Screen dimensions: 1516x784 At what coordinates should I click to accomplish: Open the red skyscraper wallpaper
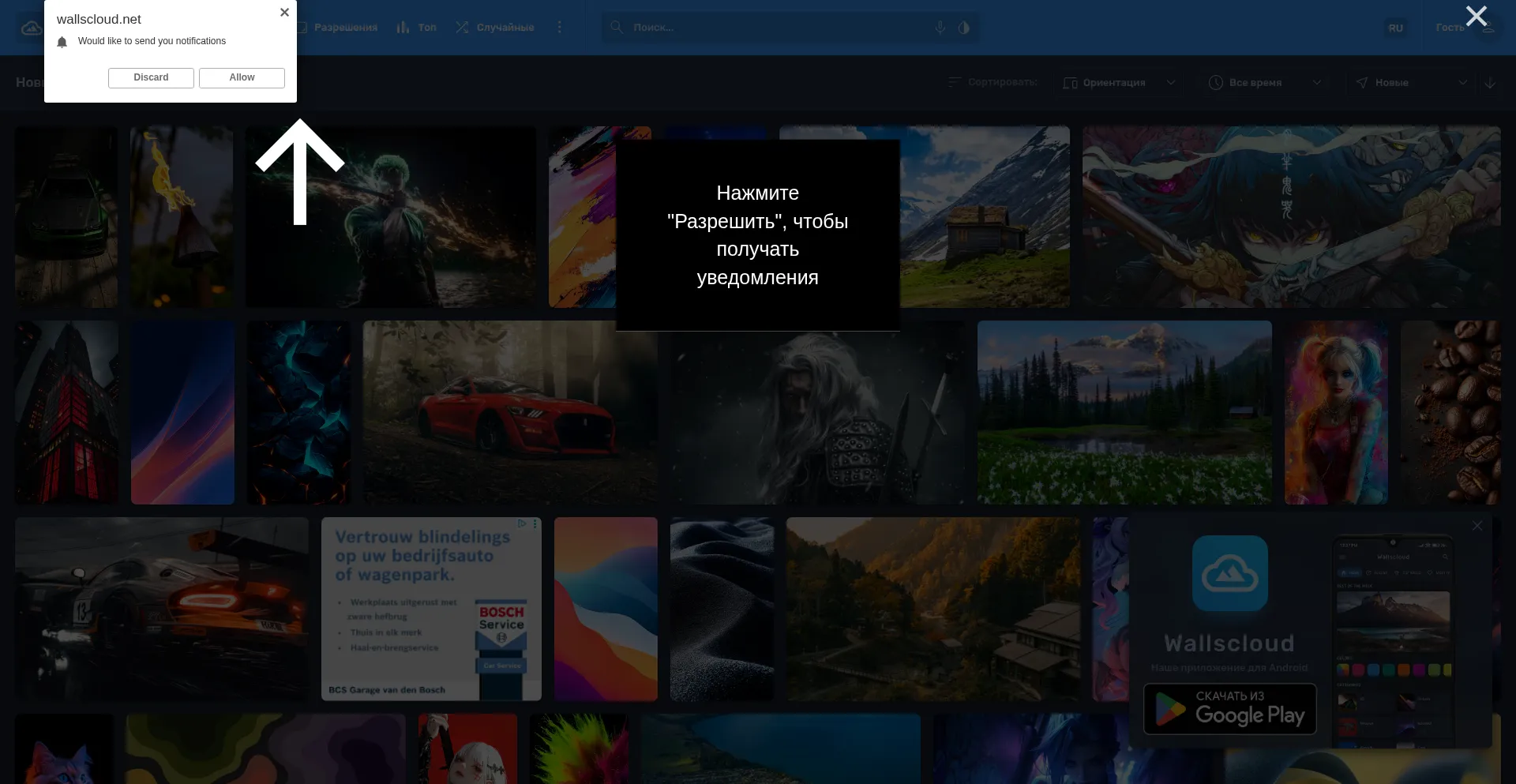tap(66, 412)
